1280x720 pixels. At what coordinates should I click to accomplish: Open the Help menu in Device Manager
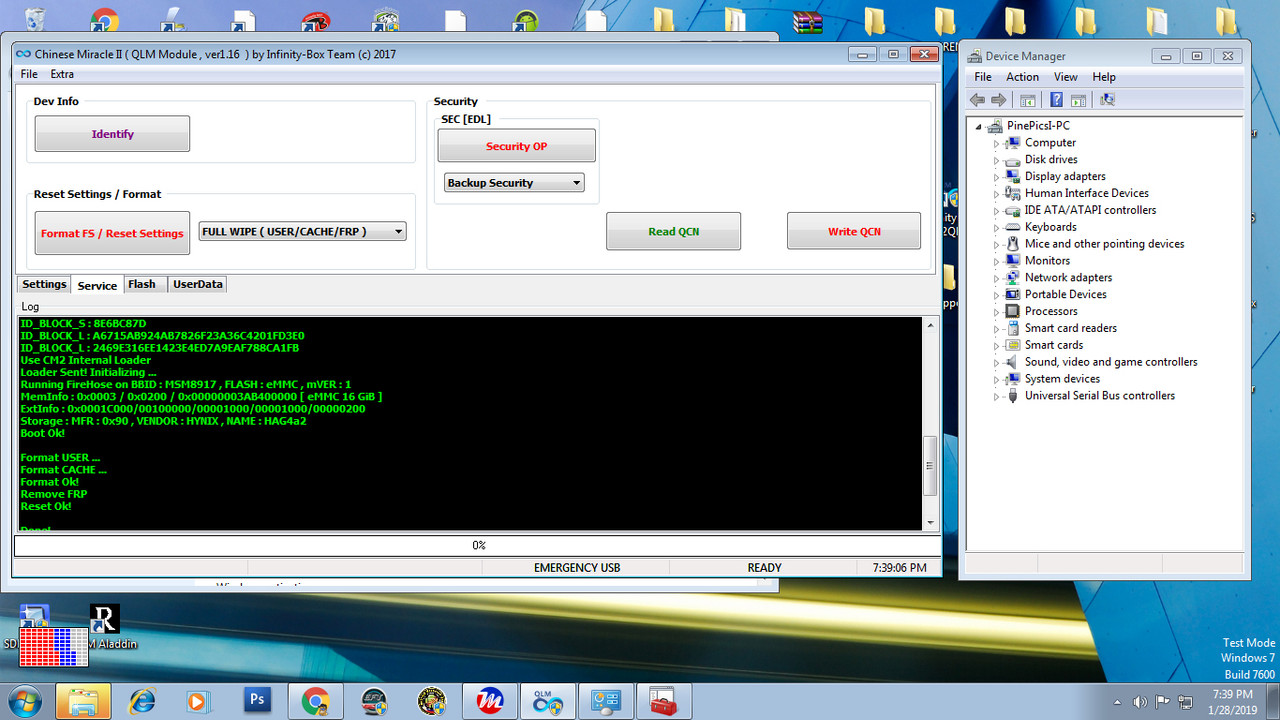(1104, 77)
